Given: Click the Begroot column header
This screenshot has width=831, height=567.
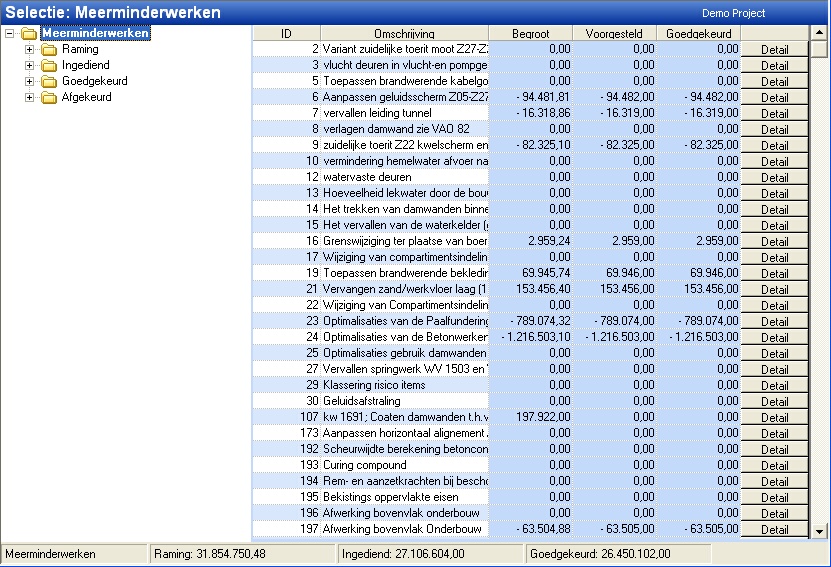Looking at the screenshot, I should [531, 33].
